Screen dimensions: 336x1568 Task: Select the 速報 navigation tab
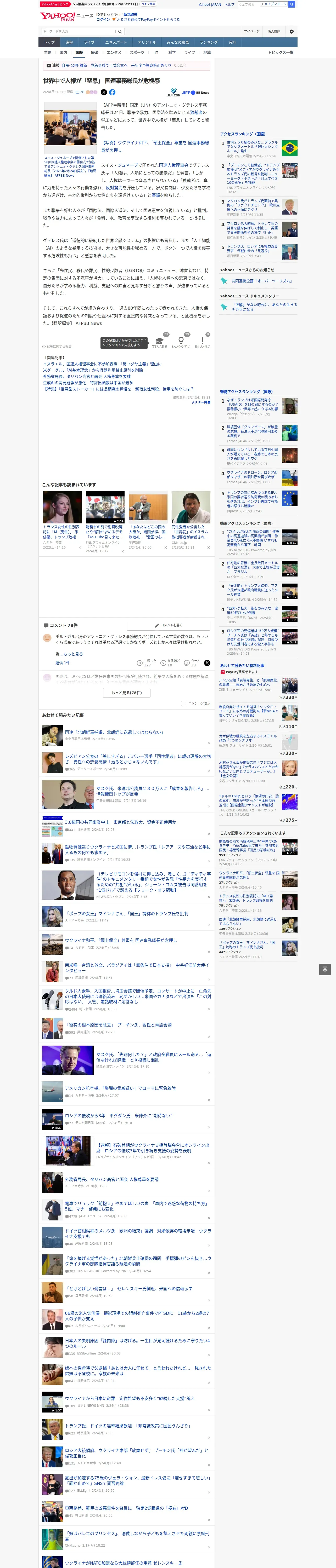point(69,43)
